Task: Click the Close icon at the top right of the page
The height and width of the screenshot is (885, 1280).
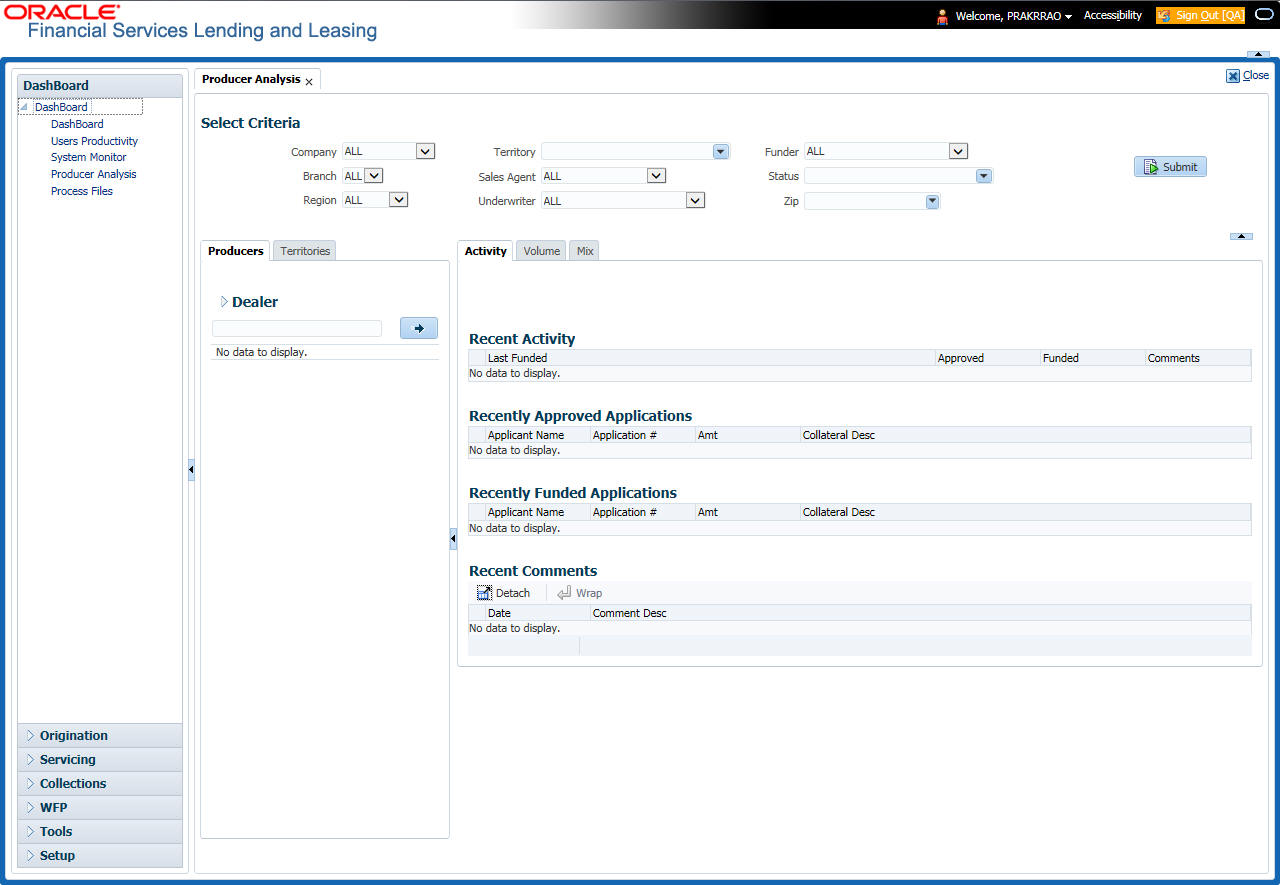Action: 1233,75
